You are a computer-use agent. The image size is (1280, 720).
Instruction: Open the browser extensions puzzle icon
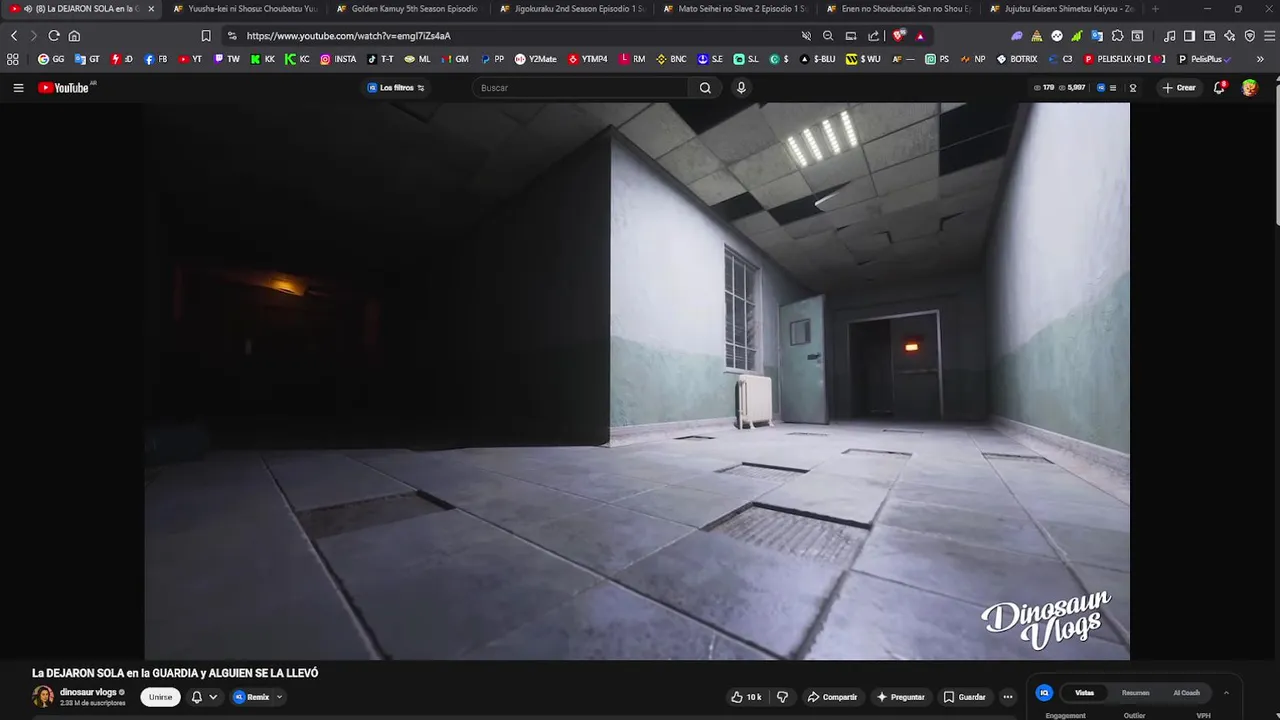tap(1117, 36)
